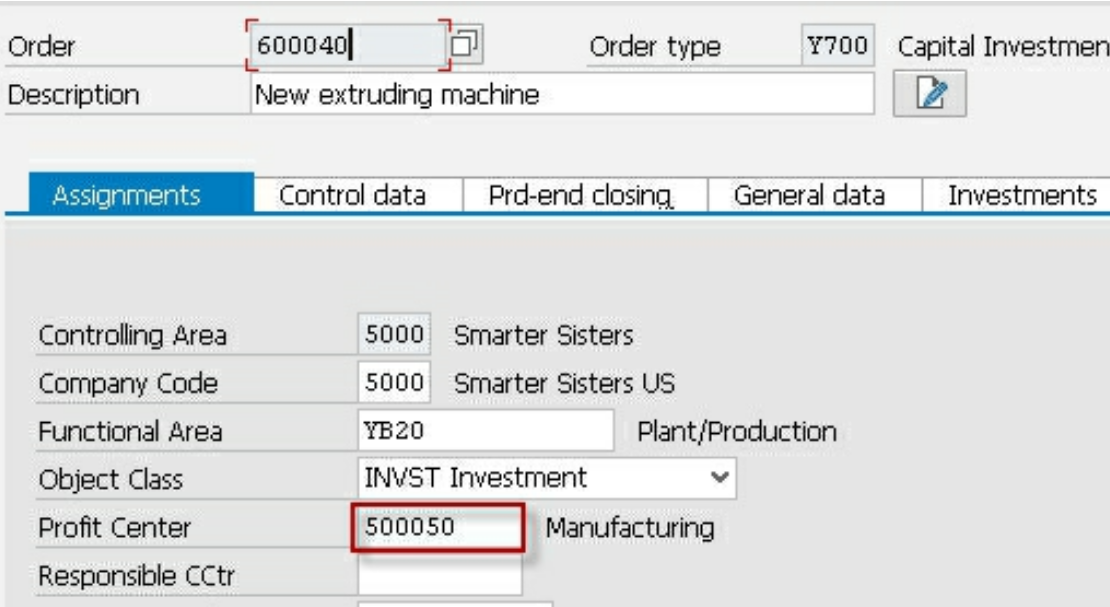Focus the Profit Center field 500050

(440, 527)
